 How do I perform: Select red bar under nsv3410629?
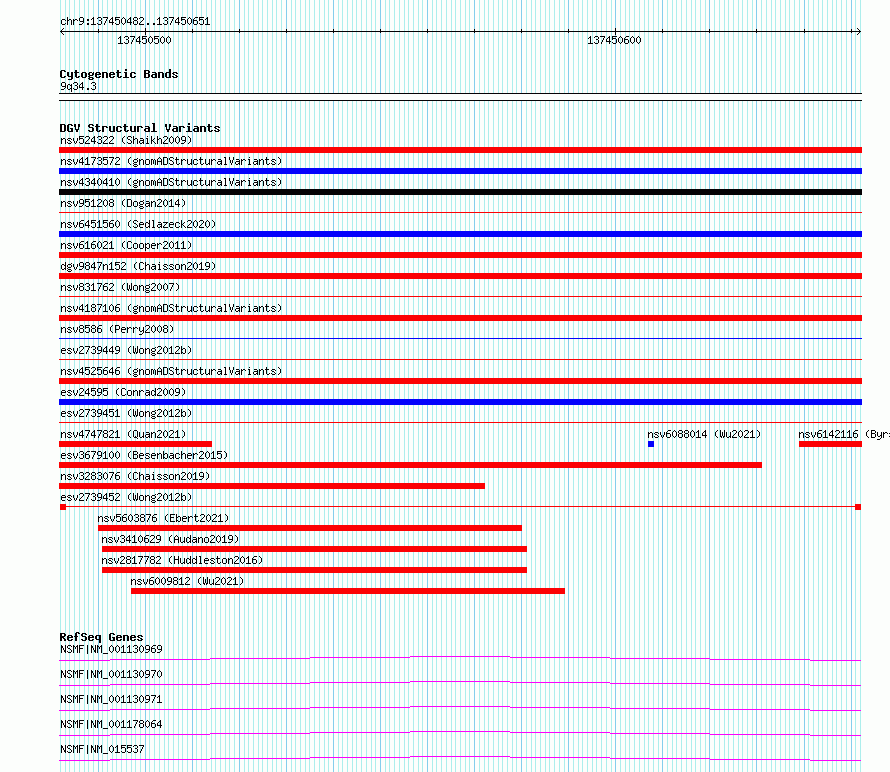[x=314, y=549]
